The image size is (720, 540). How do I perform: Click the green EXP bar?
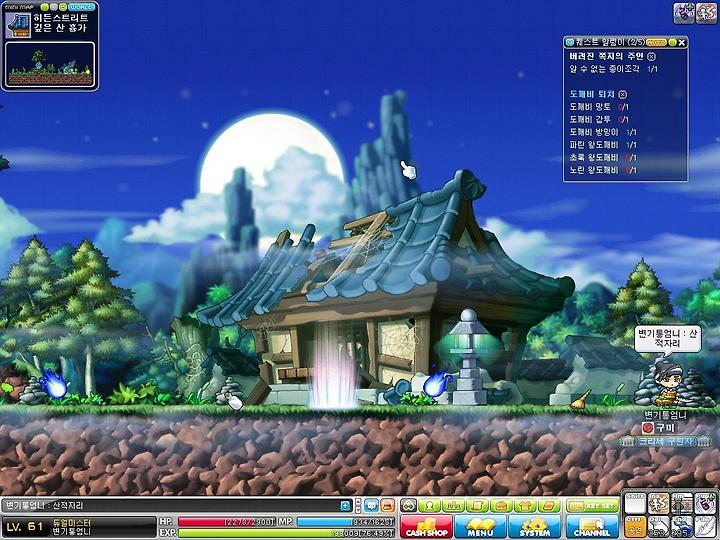[287, 533]
